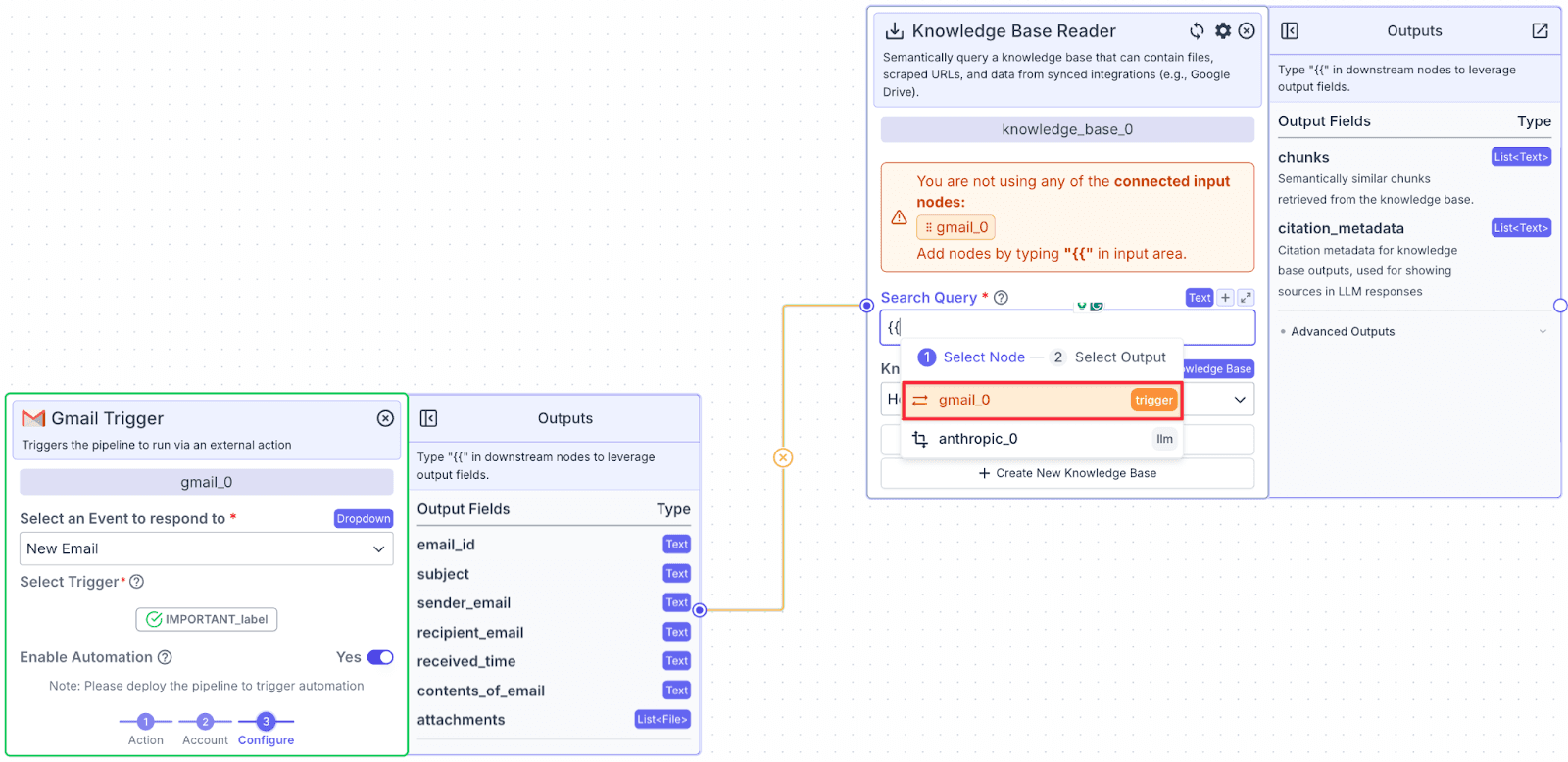Image resolution: width=1568 pixels, height=762 pixels.
Task: Click the Knowledge Base Reader refresh icon
Action: click(1197, 31)
